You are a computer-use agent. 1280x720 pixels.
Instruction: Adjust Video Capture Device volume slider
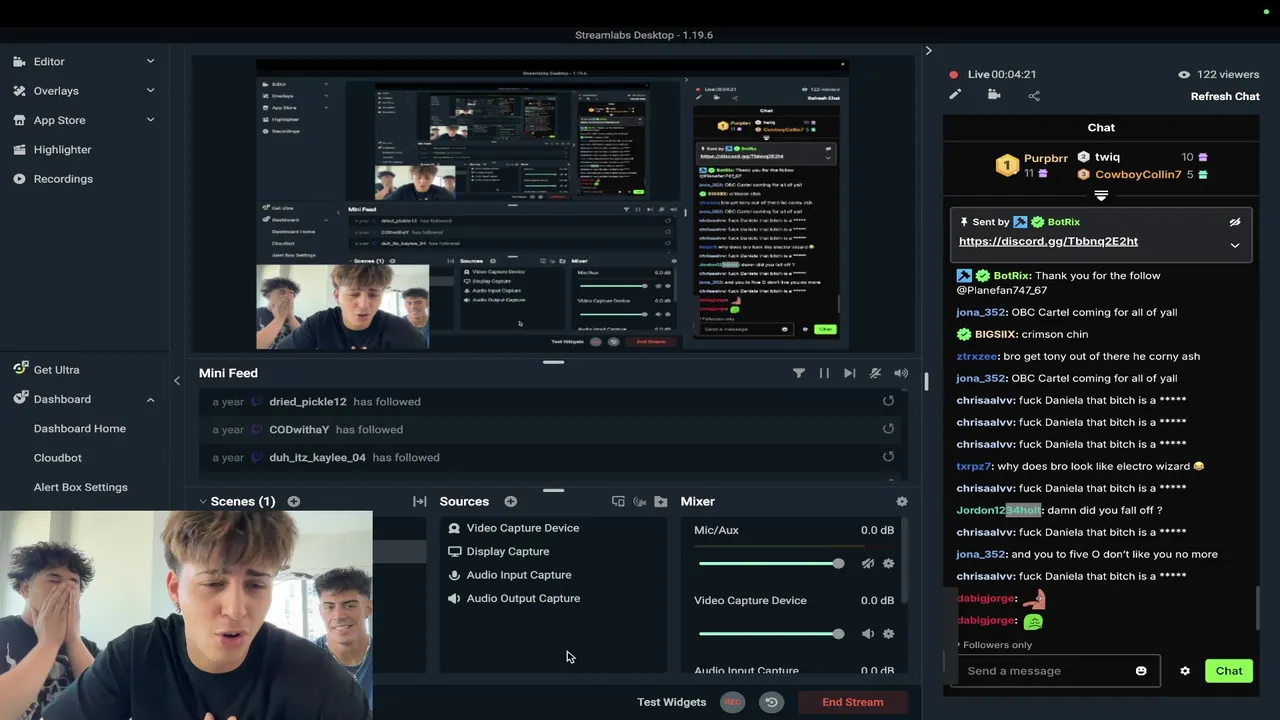click(x=771, y=633)
